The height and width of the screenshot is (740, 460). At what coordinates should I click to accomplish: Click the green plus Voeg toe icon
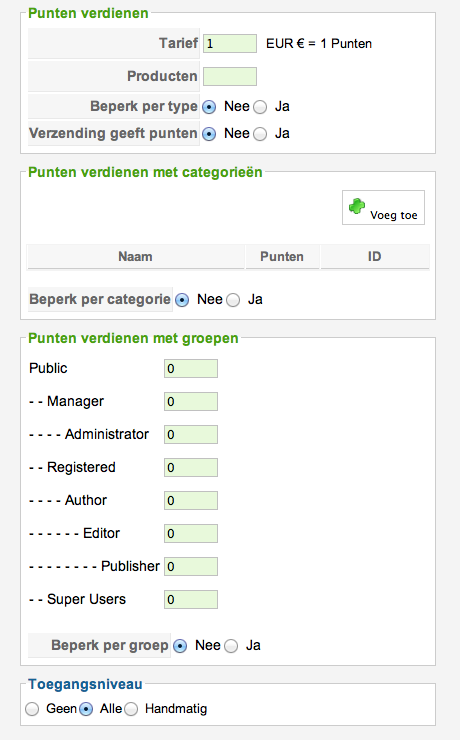pos(357,206)
